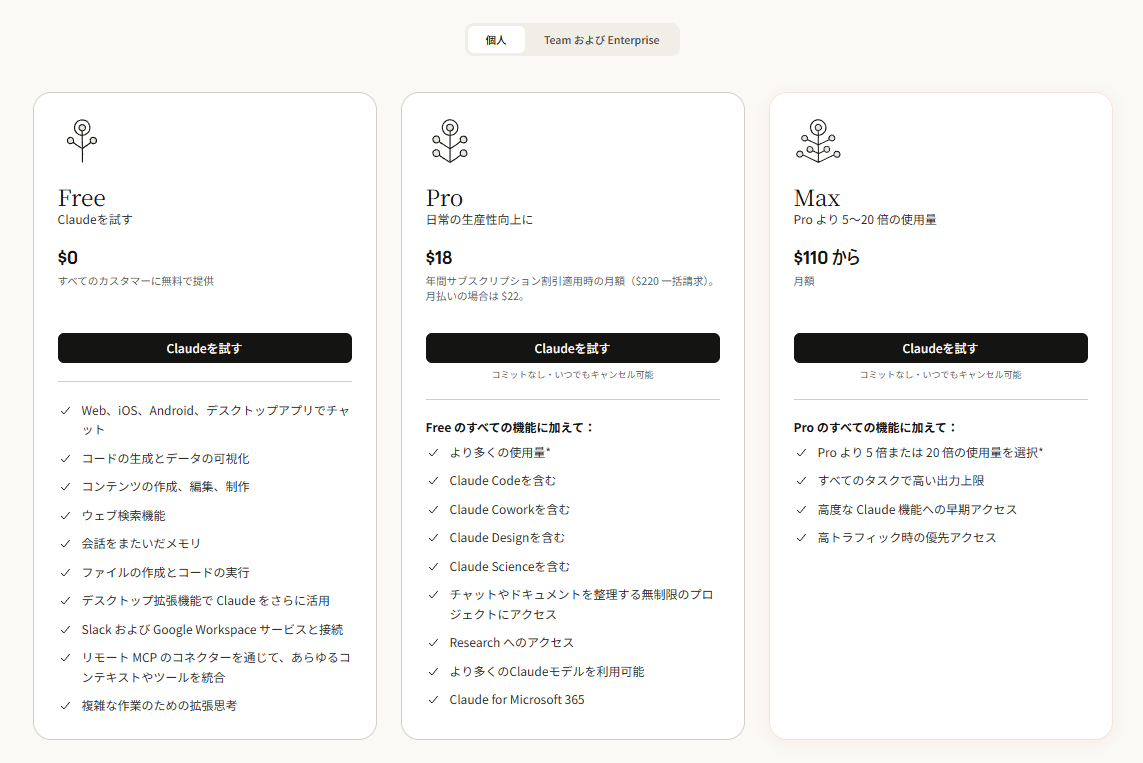The image size is (1143, 763).
Task: Click the $110 から price text
Action: click(827, 258)
